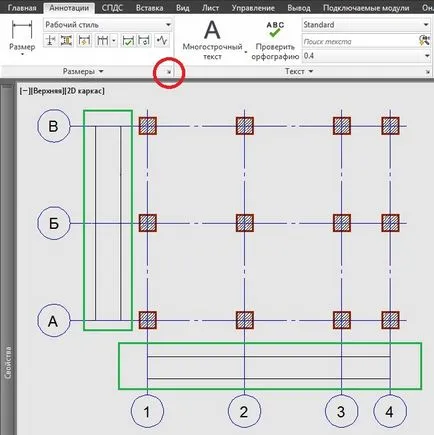Select axis bubble 1
Image resolution: width=434 pixels, height=435 pixels.
pos(147,411)
